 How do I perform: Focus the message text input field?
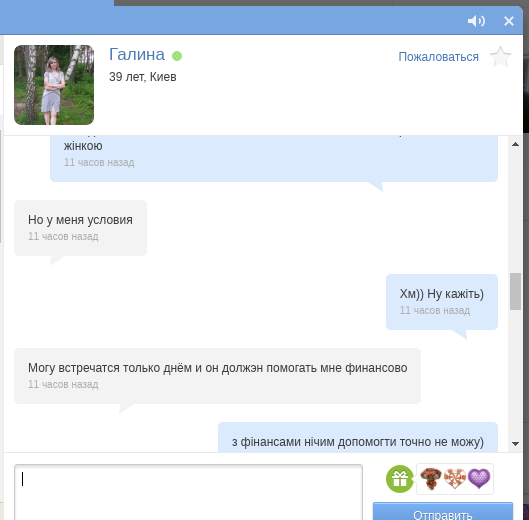[188, 492]
